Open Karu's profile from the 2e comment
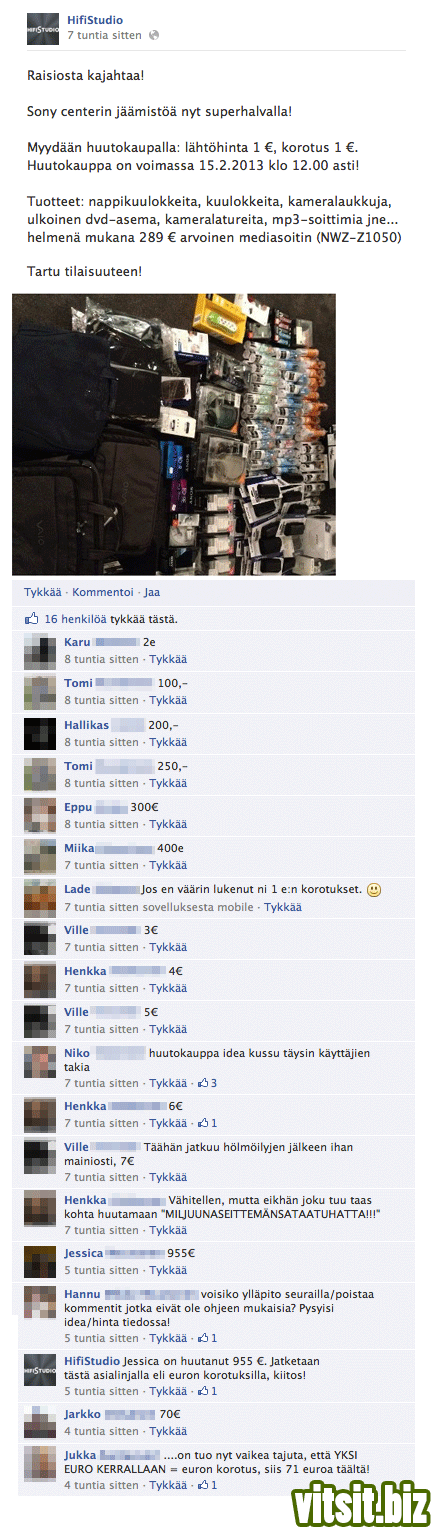 (x=77, y=642)
